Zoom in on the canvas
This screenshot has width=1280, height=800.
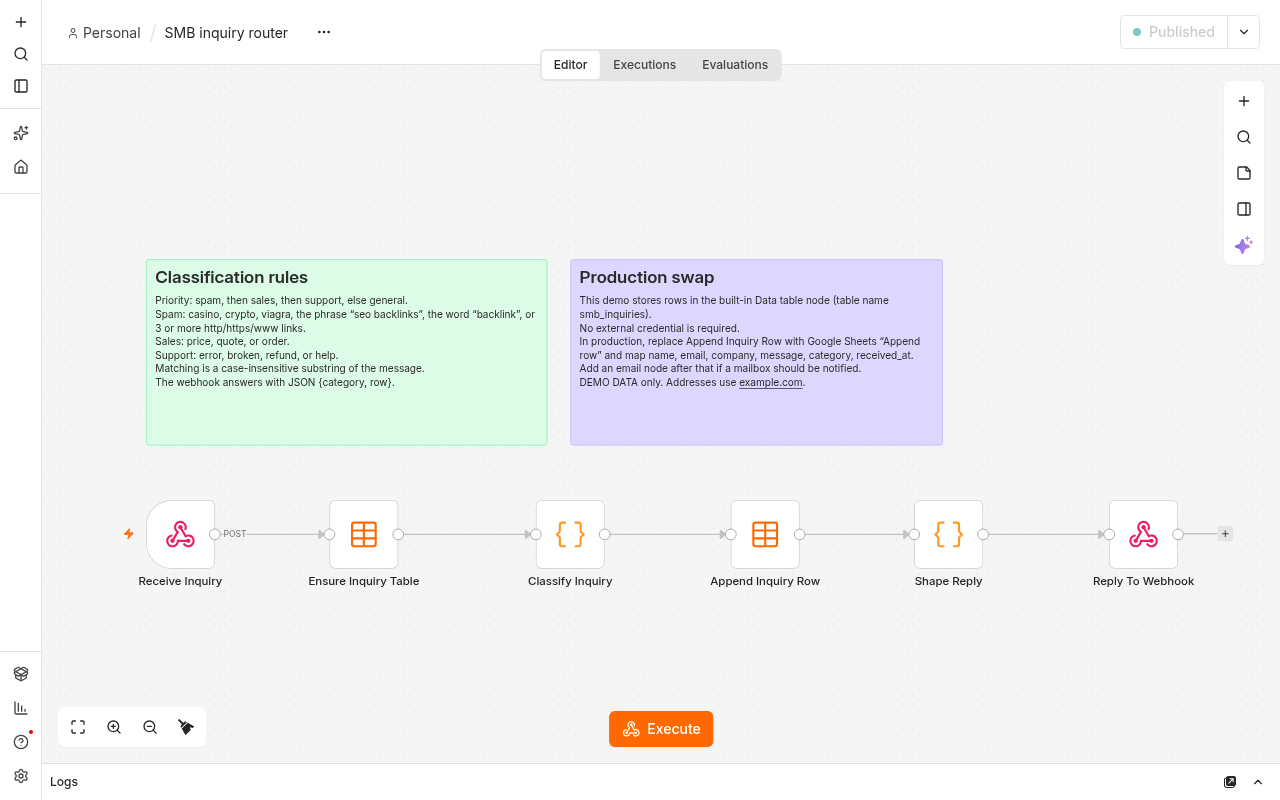[x=114, y=727]
